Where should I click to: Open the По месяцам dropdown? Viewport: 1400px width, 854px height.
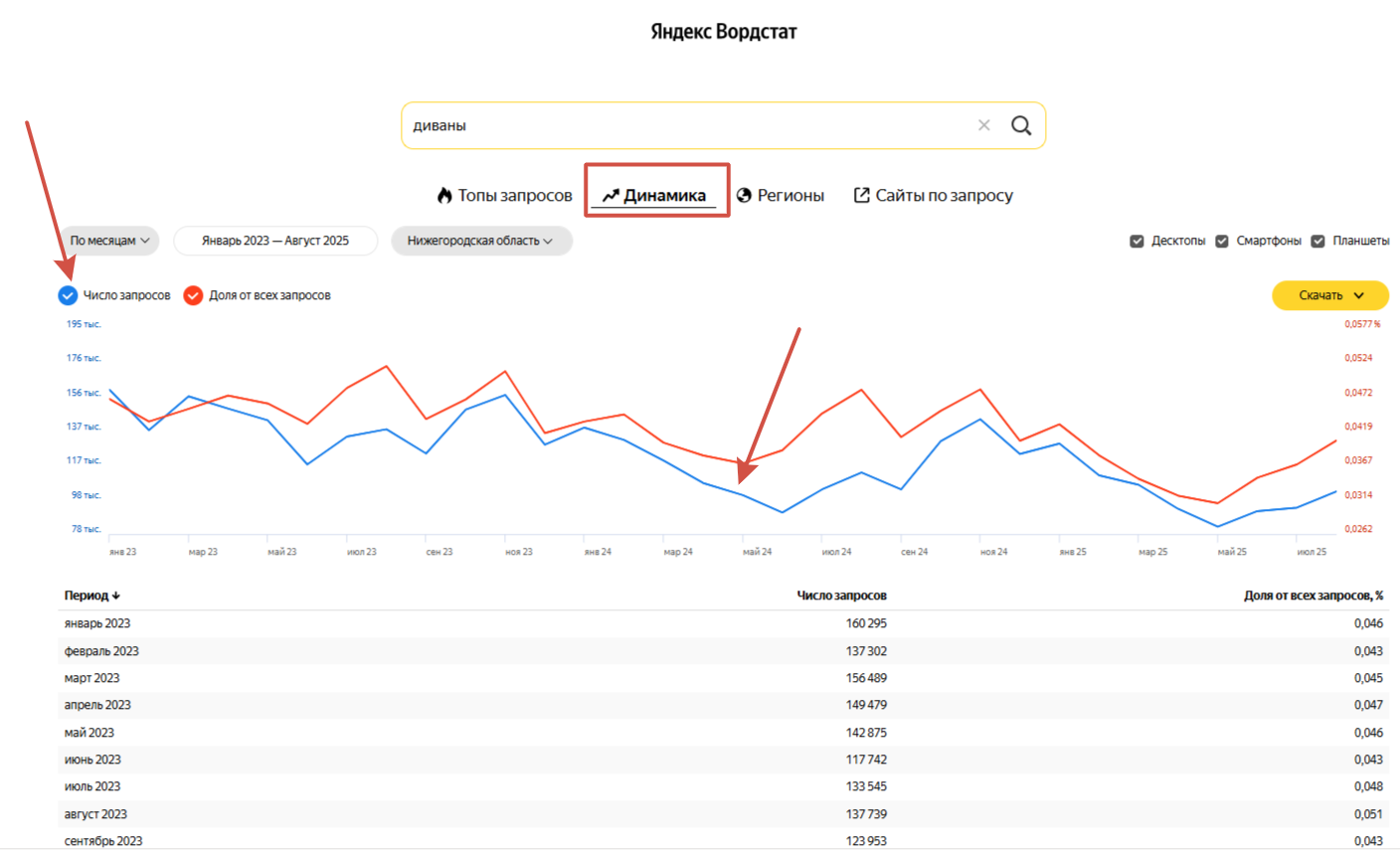[107, 241]
